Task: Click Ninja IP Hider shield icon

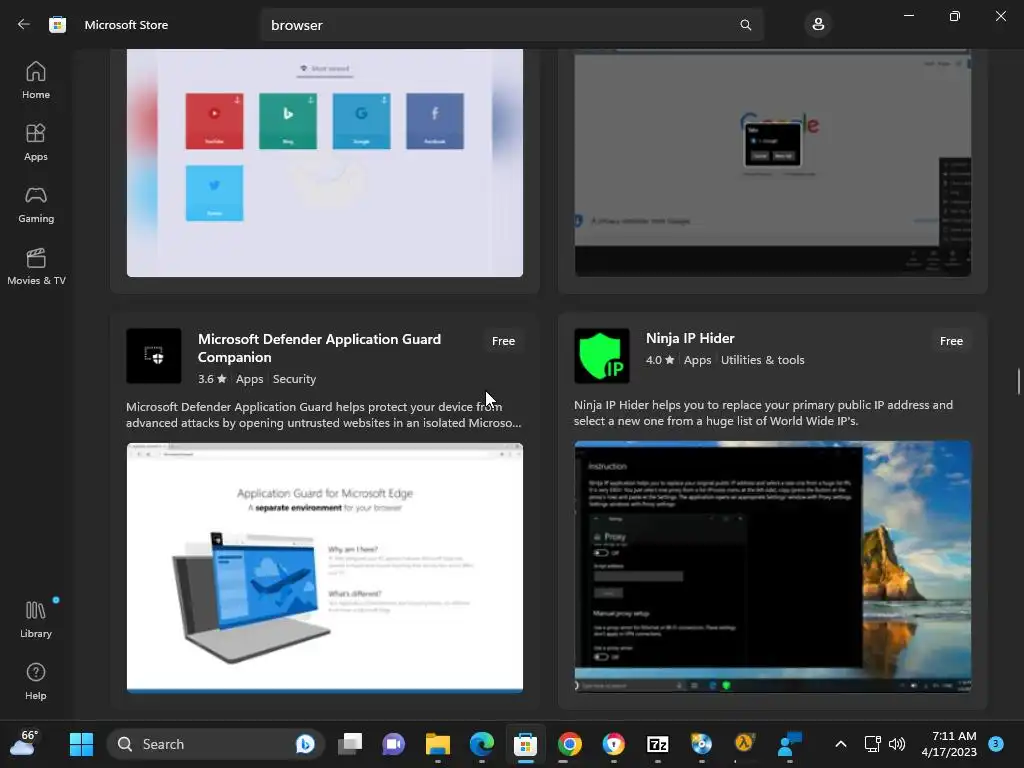Action: pos(601,356)
